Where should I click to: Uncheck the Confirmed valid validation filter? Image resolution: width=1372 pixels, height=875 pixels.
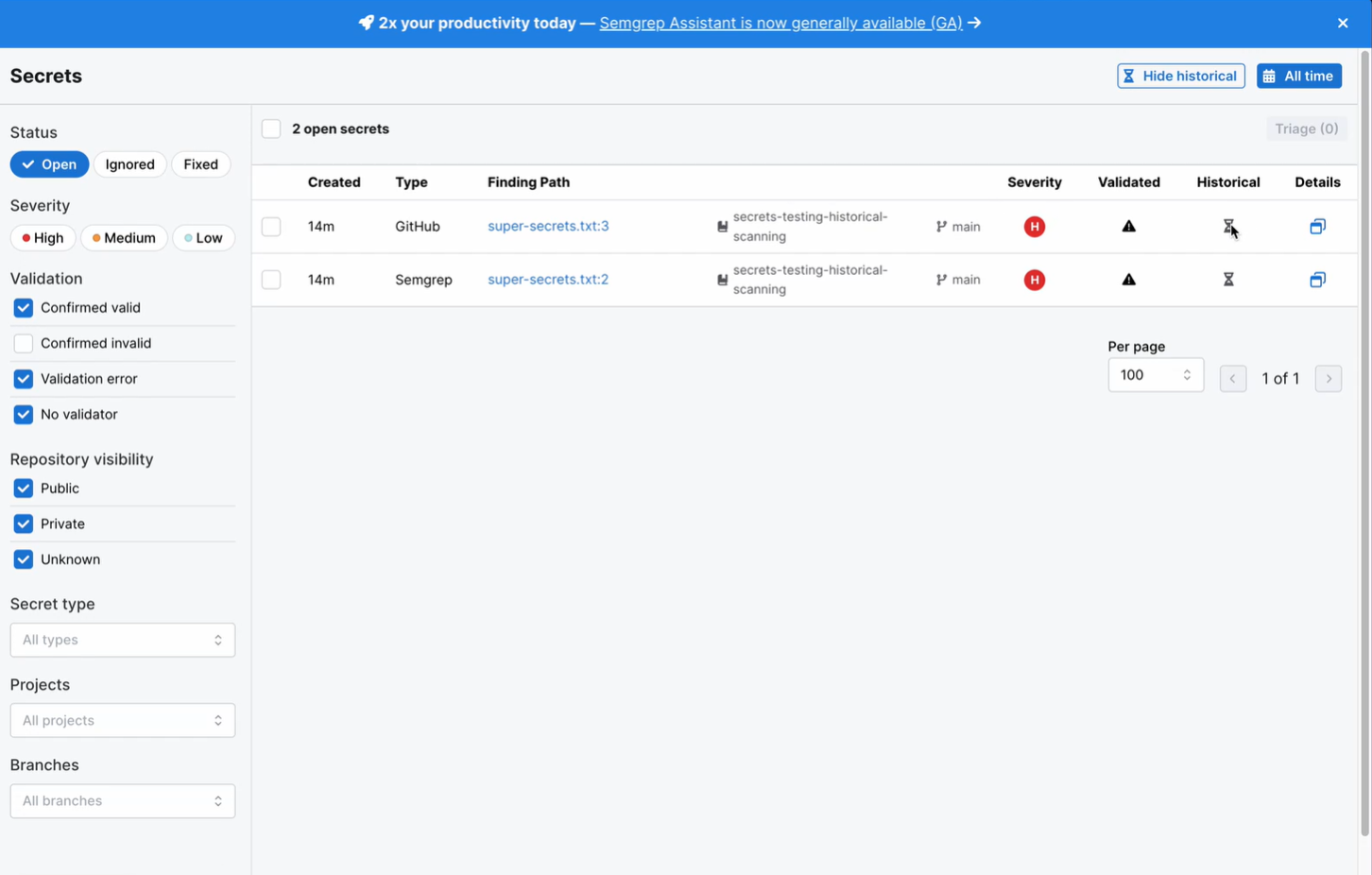point(23,307)
